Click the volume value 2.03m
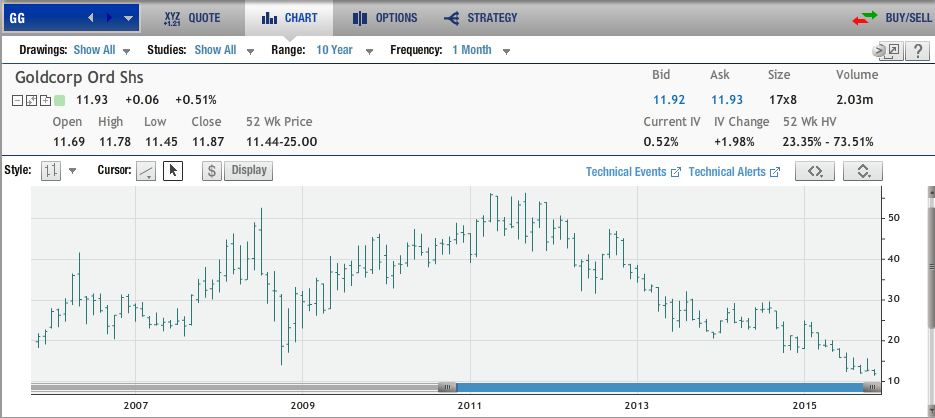Viewport: 935px width, 418px height. pyautogui.click(x=854, y=100)
